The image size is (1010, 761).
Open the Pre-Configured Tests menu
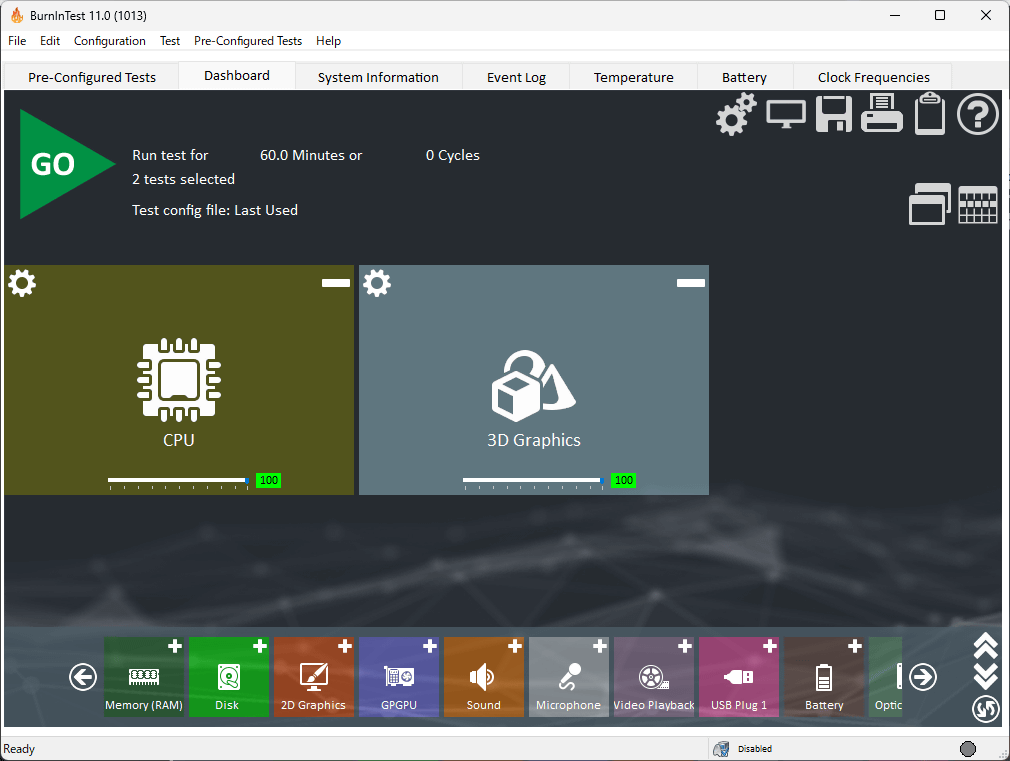click(x=248, y=41)
